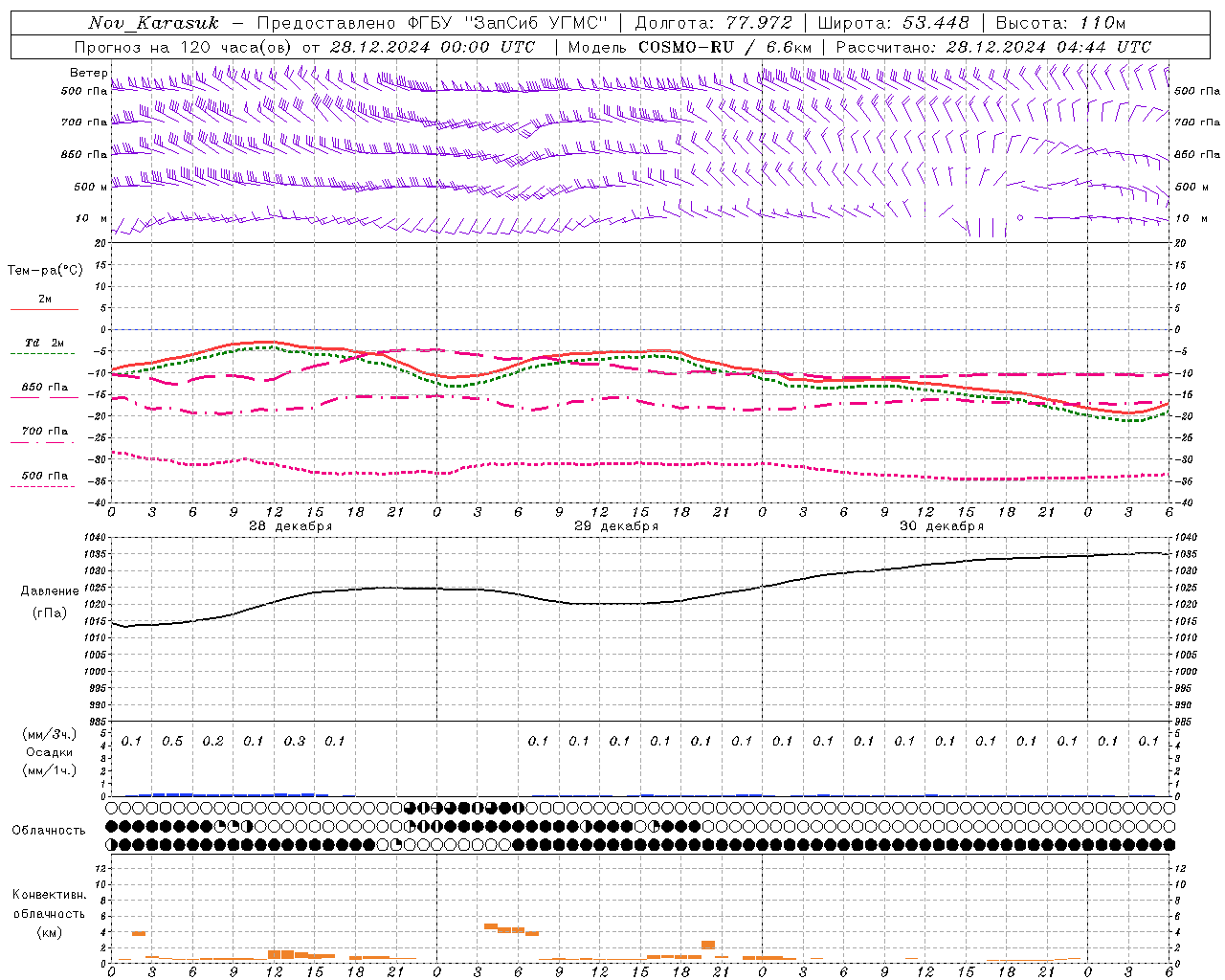Click the "Ветер" wind panel label
Viewport: 1225px width, 980px height.
pyautogui.click(x=88, y=73)
